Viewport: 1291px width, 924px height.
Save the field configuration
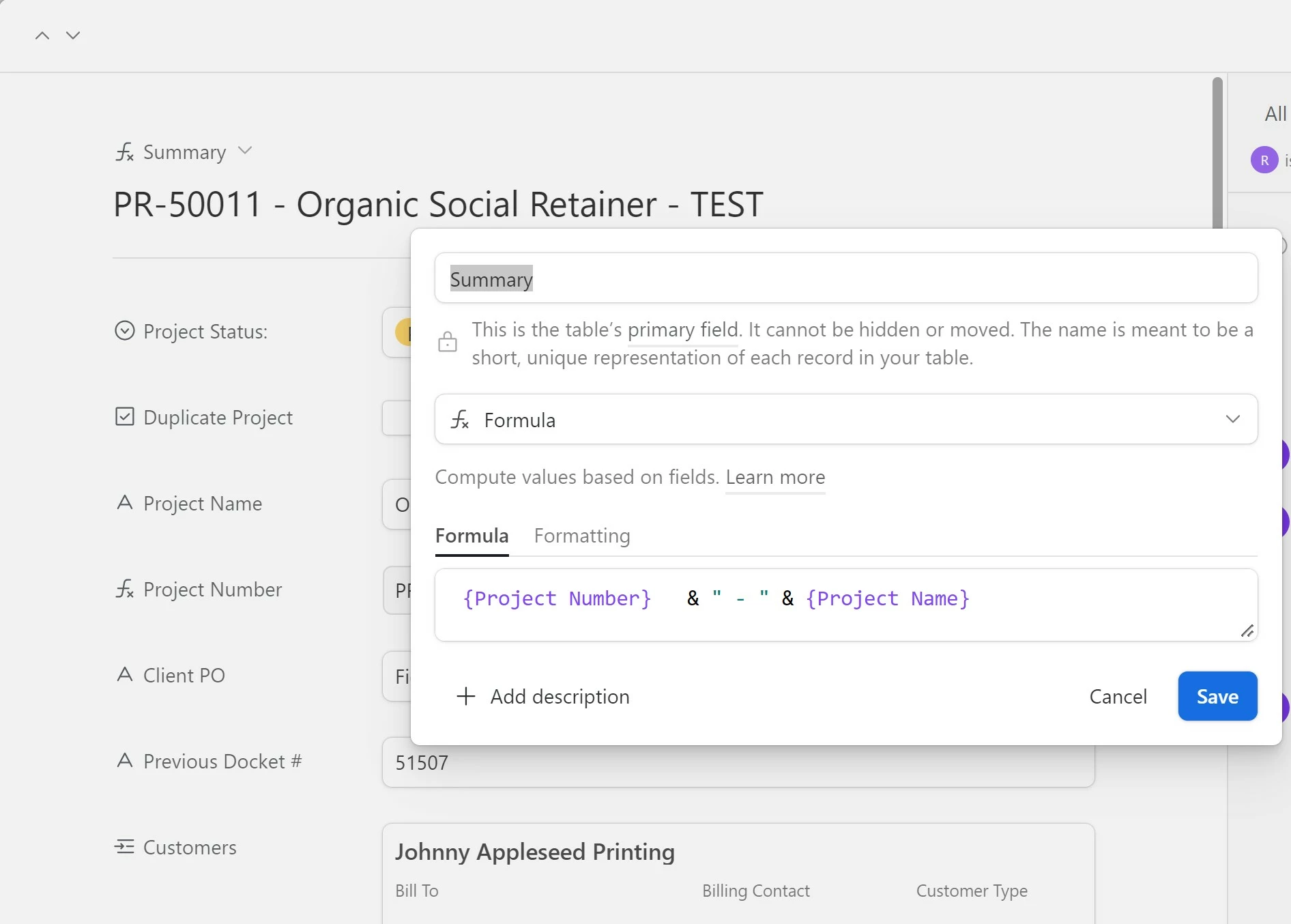pyautogui.click(x=1217, y=696)
